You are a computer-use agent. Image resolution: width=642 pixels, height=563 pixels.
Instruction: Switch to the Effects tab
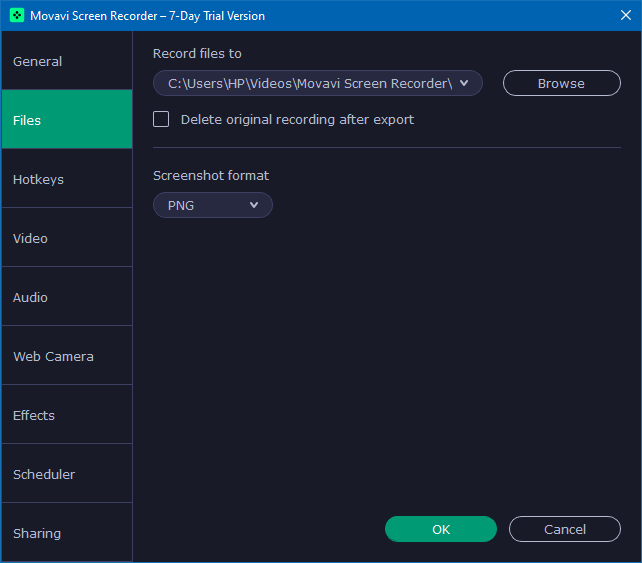(67, 414)
